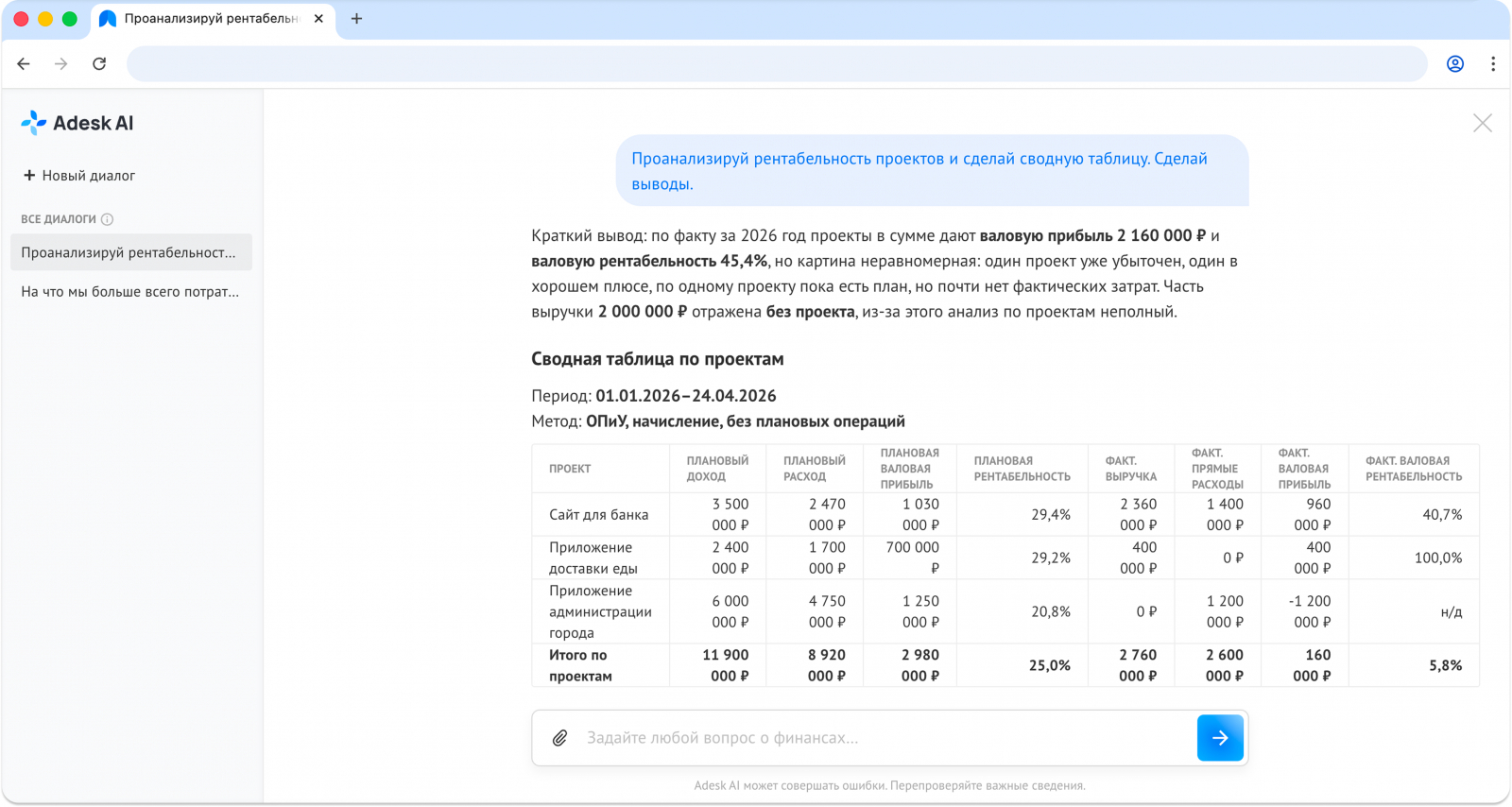
Task: Click the ПЛАНОВАЯ РЕНТАБЕЛЬНОСТЬ column header
Action: point(1022,469)
